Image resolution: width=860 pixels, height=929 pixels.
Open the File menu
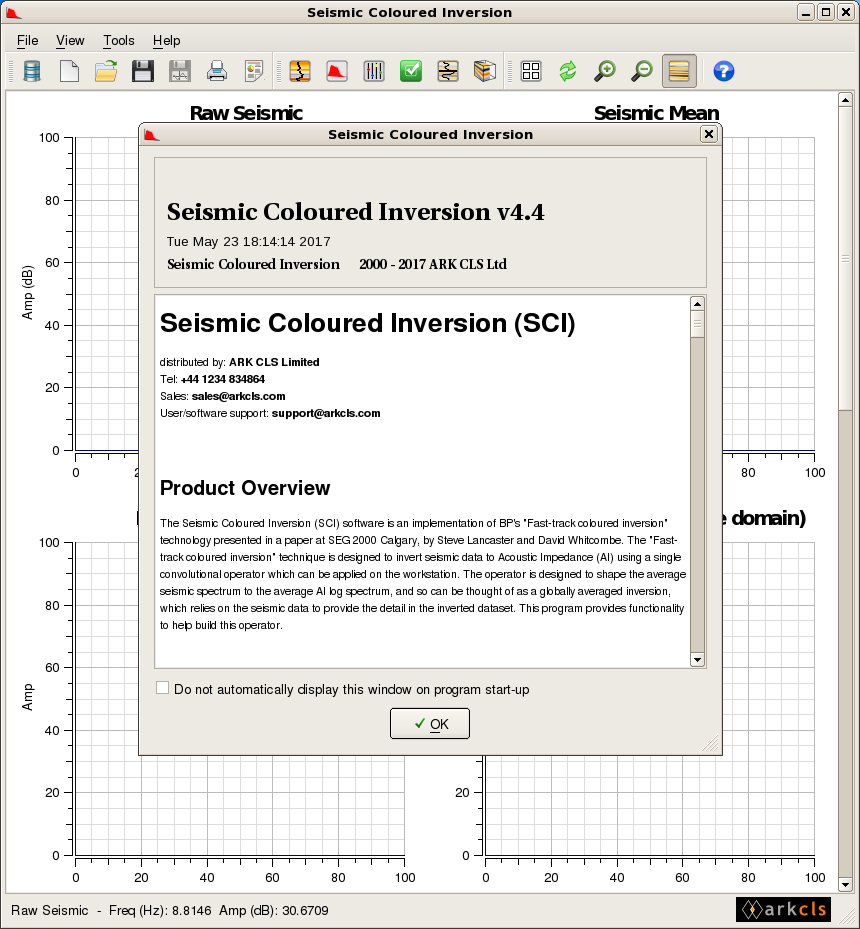[27, 40]
